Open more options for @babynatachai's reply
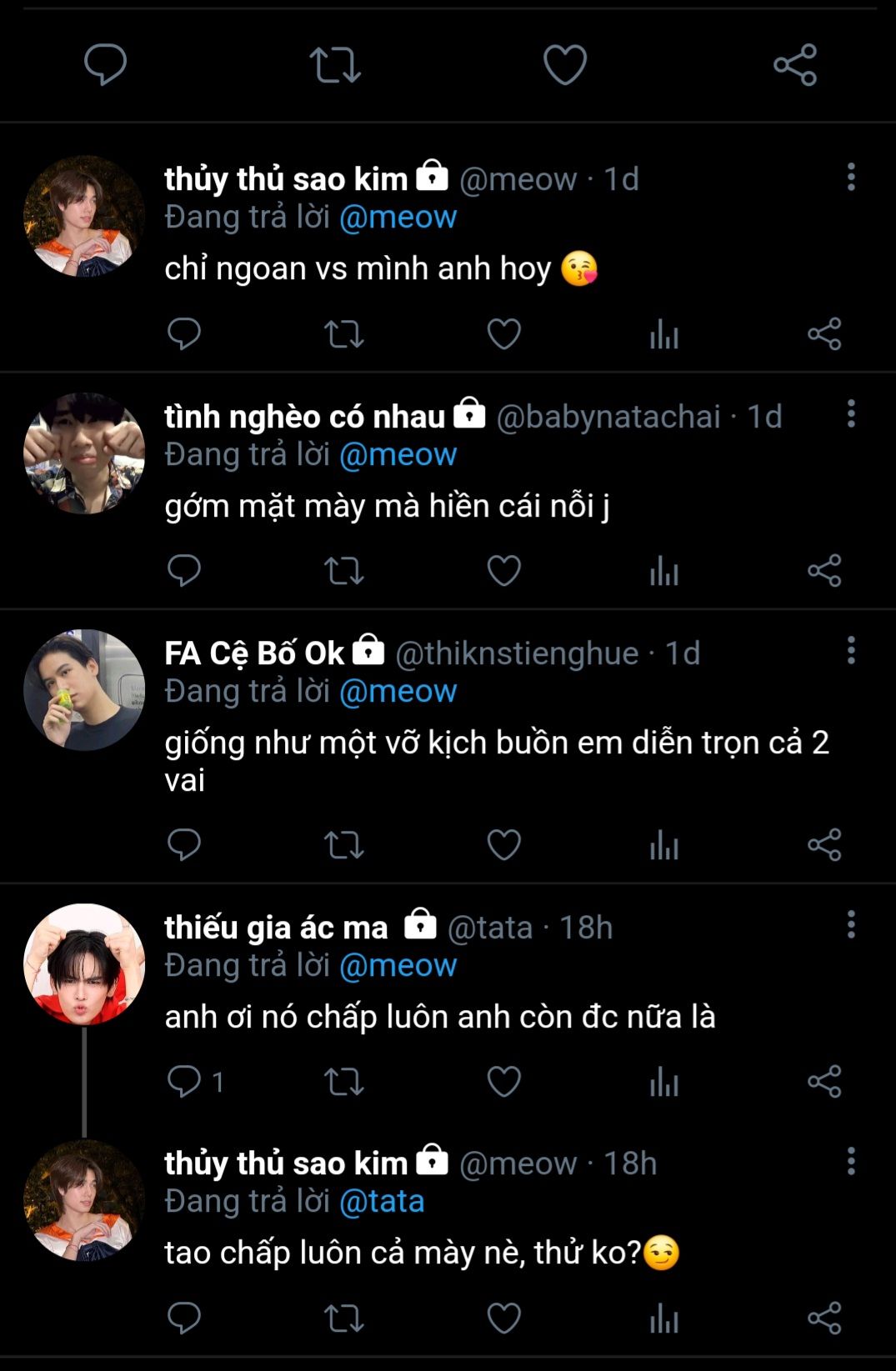The height and width of the screenshot is (1371, 896). pyautogui.click(x=851, y=413)
